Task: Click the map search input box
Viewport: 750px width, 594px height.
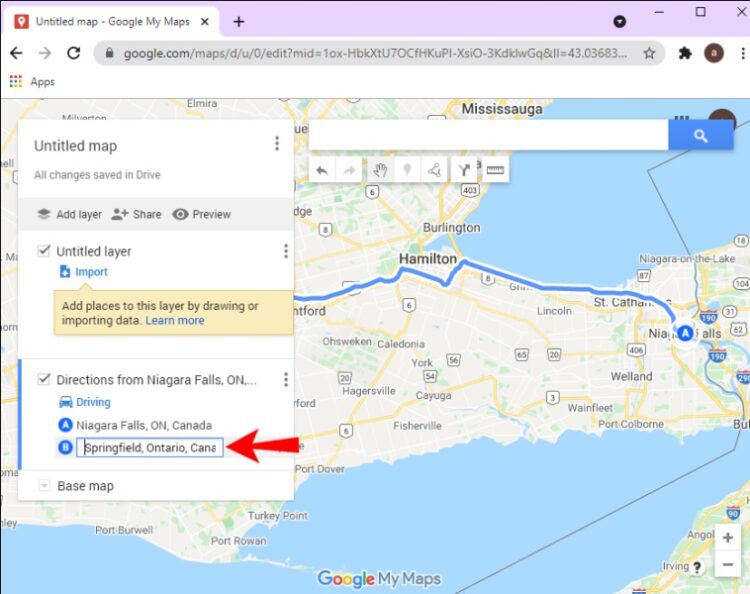Action: point(488,136)
